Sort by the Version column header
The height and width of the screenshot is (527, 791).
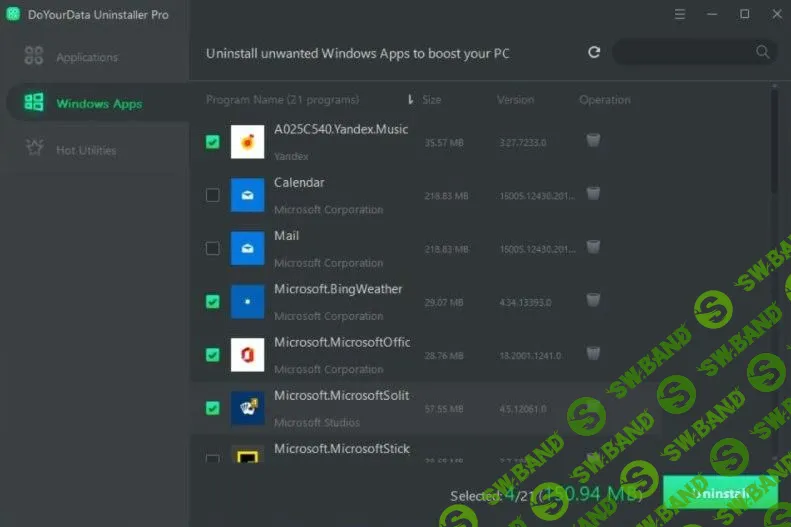(515, 100)
